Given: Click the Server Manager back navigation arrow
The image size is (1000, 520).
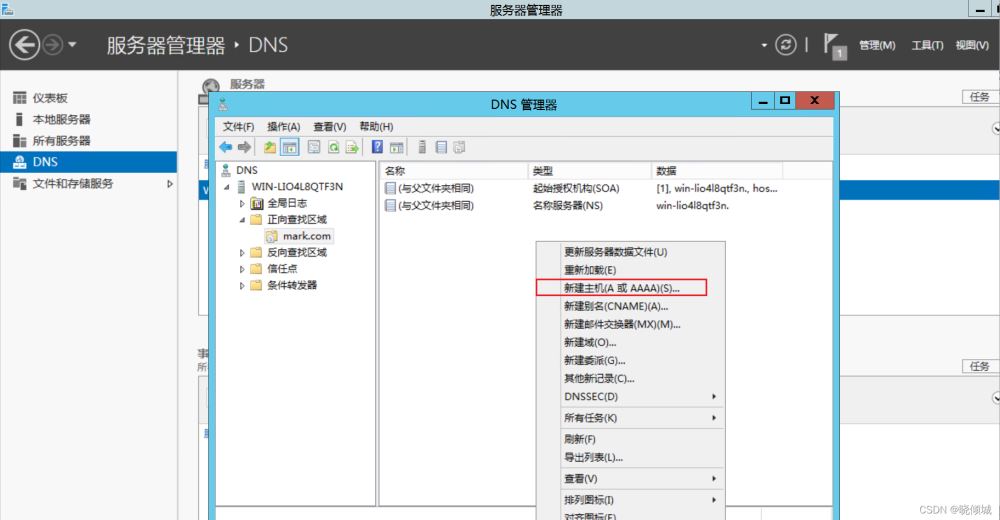Looking at the screenshot, I should [24, 45].
